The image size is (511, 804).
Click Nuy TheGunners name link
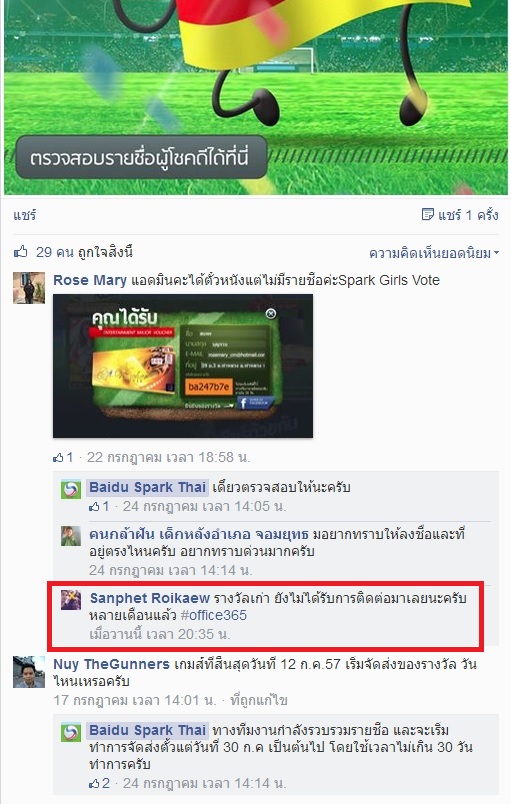click(x=111, y=664)
